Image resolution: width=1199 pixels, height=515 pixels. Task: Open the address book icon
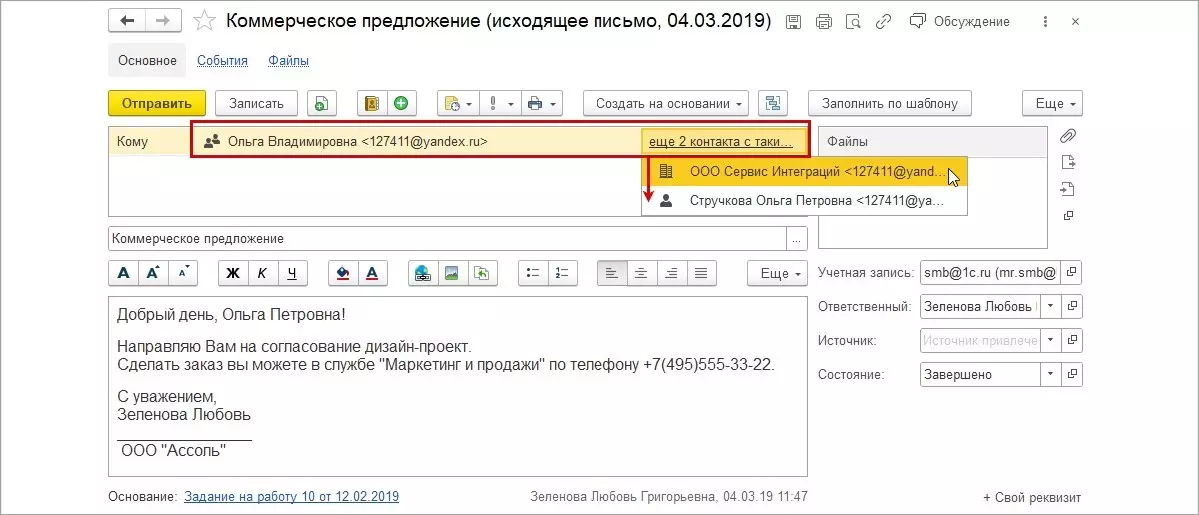coord(372,103)
